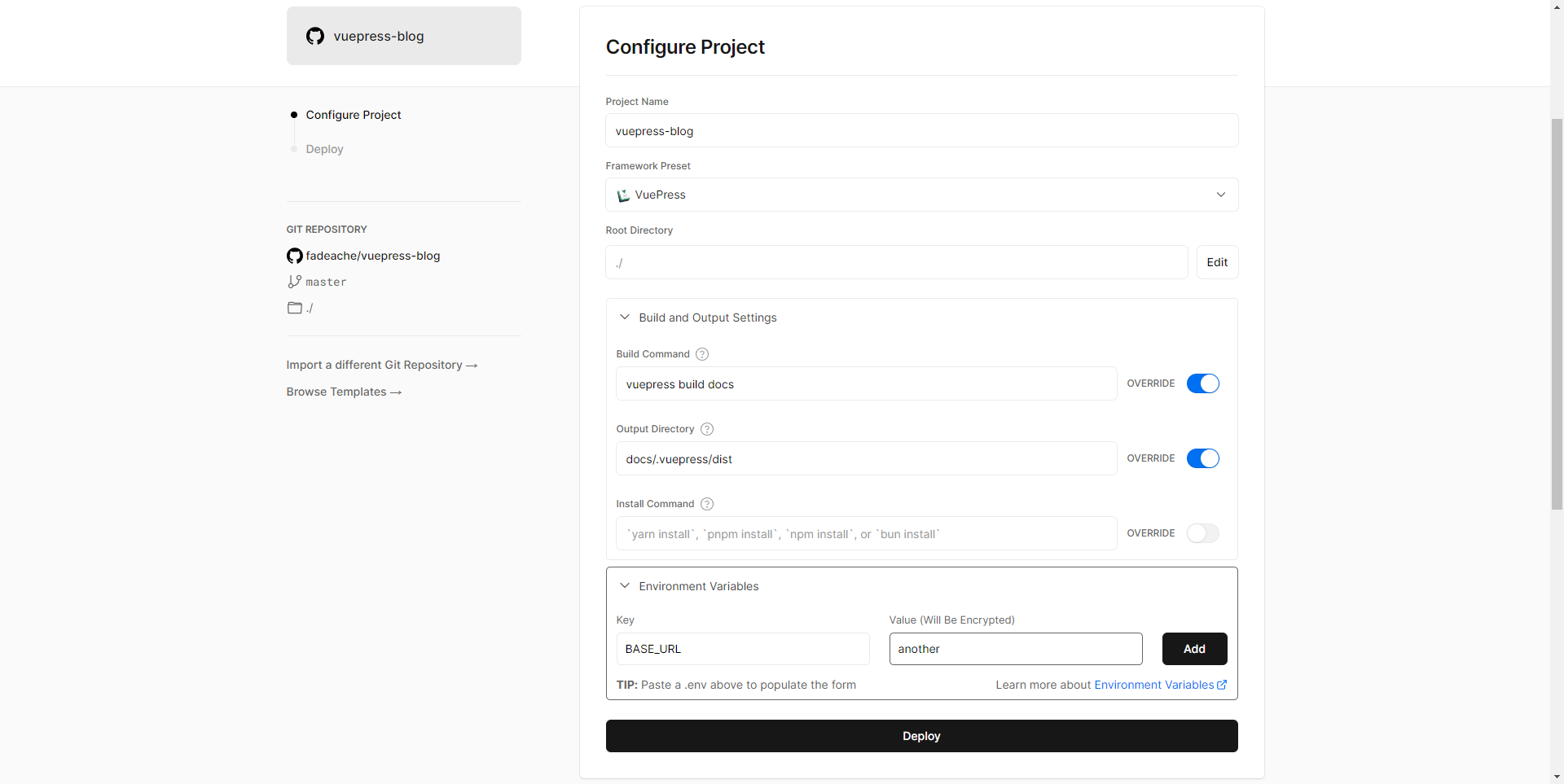Select the Configure Project step
The width and height of the screenshot is (1564, 784).
point(354,115)
